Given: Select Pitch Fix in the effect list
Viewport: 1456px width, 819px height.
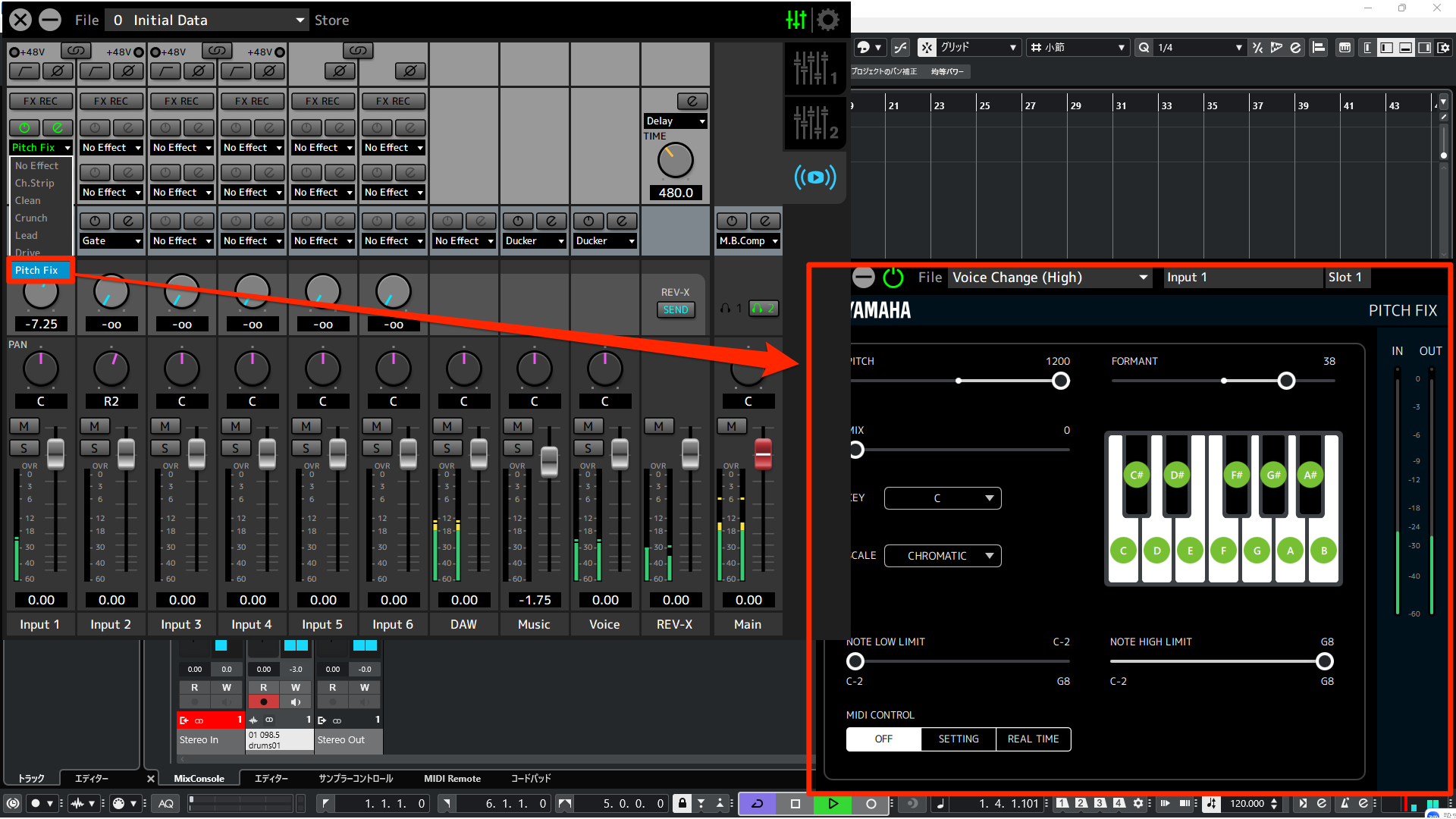Looking at the screenshot, I should pyautogui.click(x=40, y=270).
